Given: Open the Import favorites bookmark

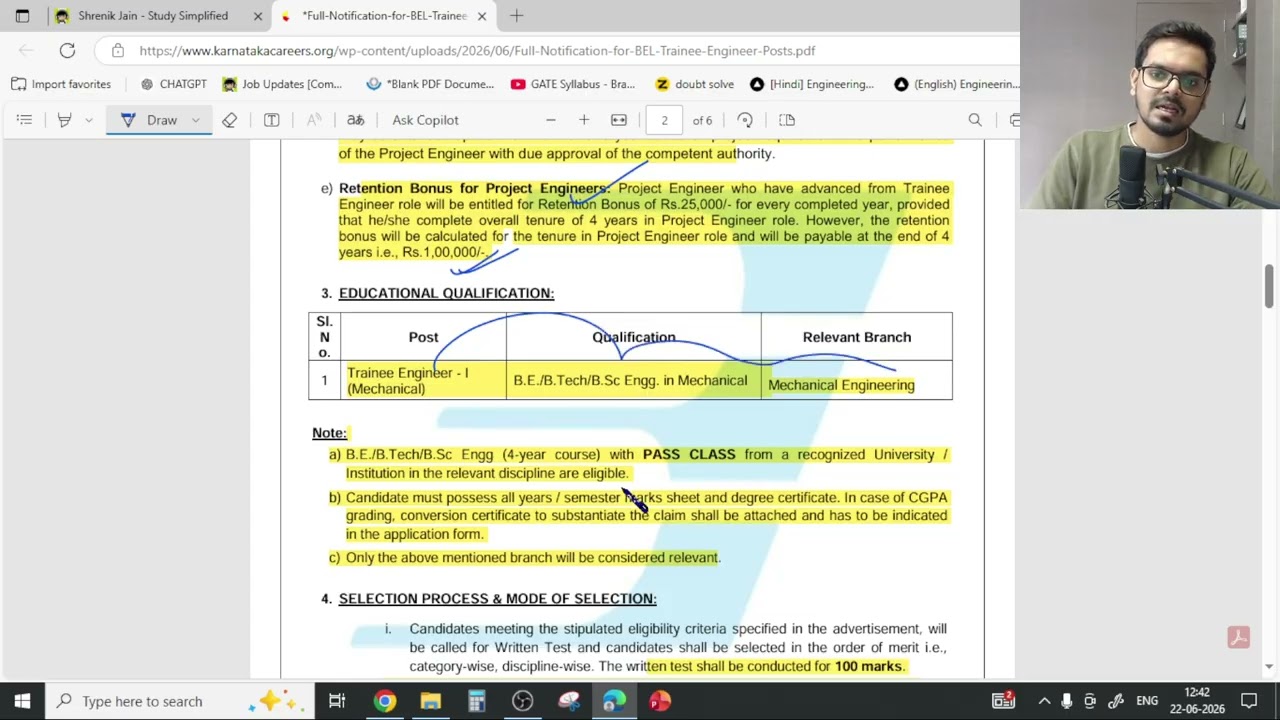Looking at the screenshot, I should coord(61,84).
